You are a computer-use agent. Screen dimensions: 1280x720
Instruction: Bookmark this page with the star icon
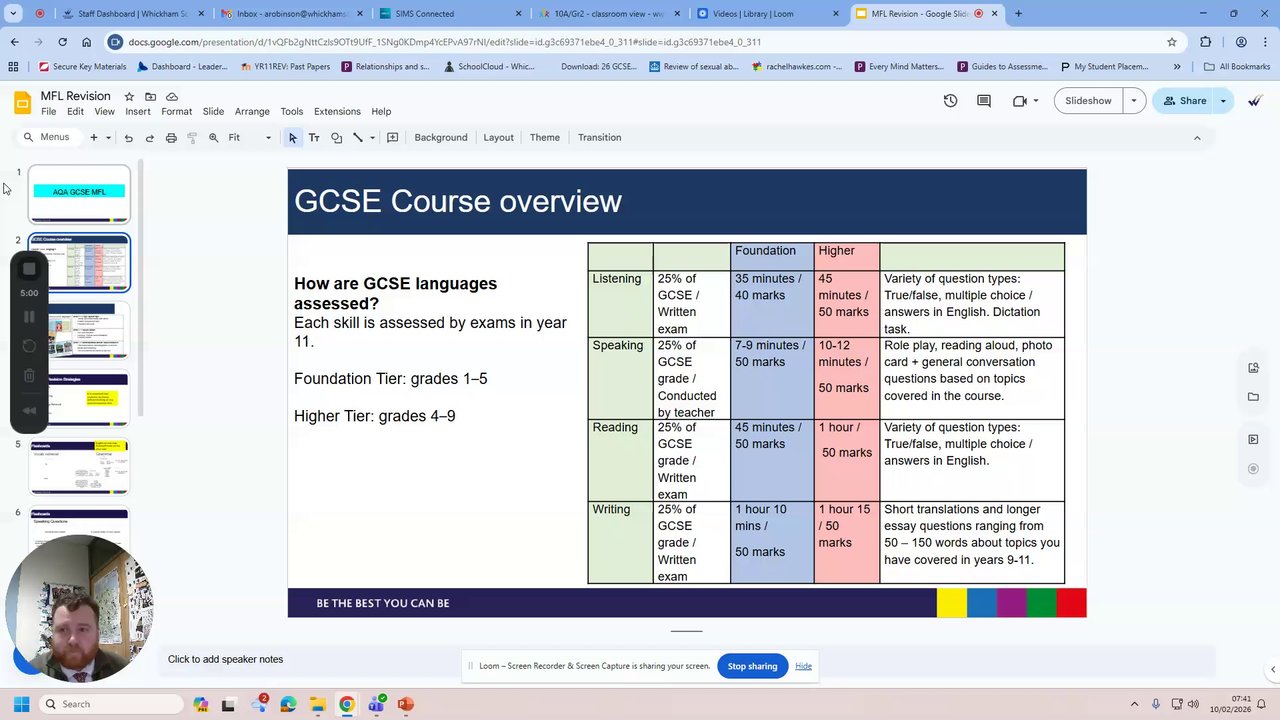click(x=1172, y=42)
